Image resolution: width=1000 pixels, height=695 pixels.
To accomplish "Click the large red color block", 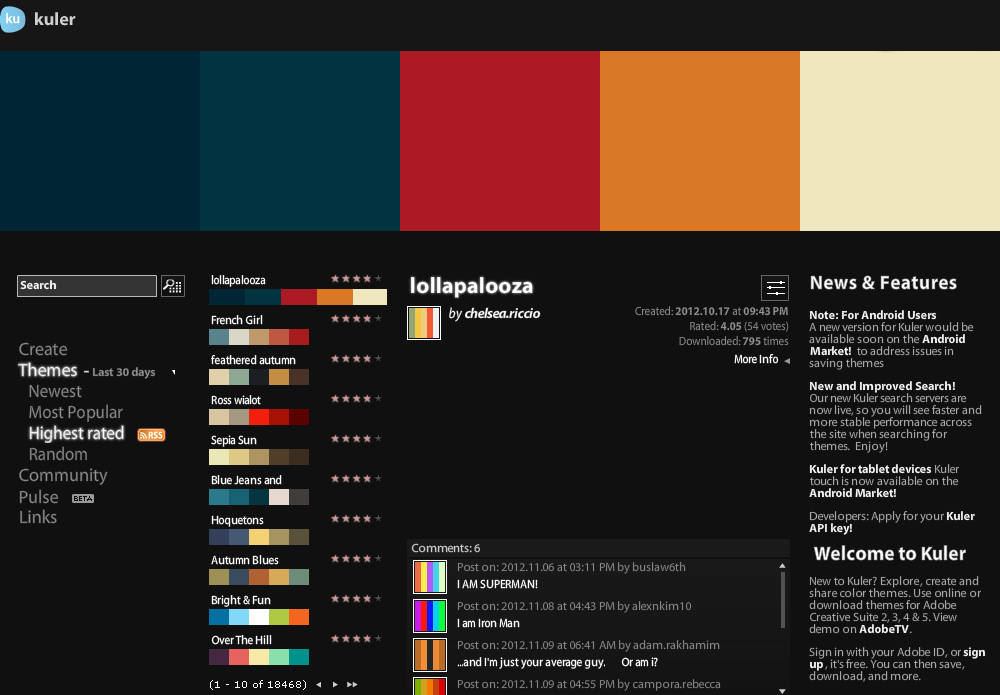I will (x=500, y=141).
